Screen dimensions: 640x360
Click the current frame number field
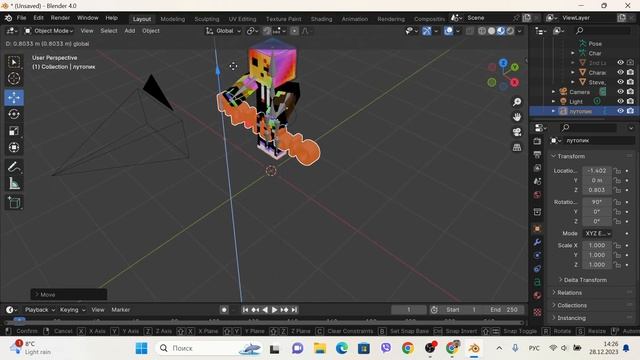[408, 310]
